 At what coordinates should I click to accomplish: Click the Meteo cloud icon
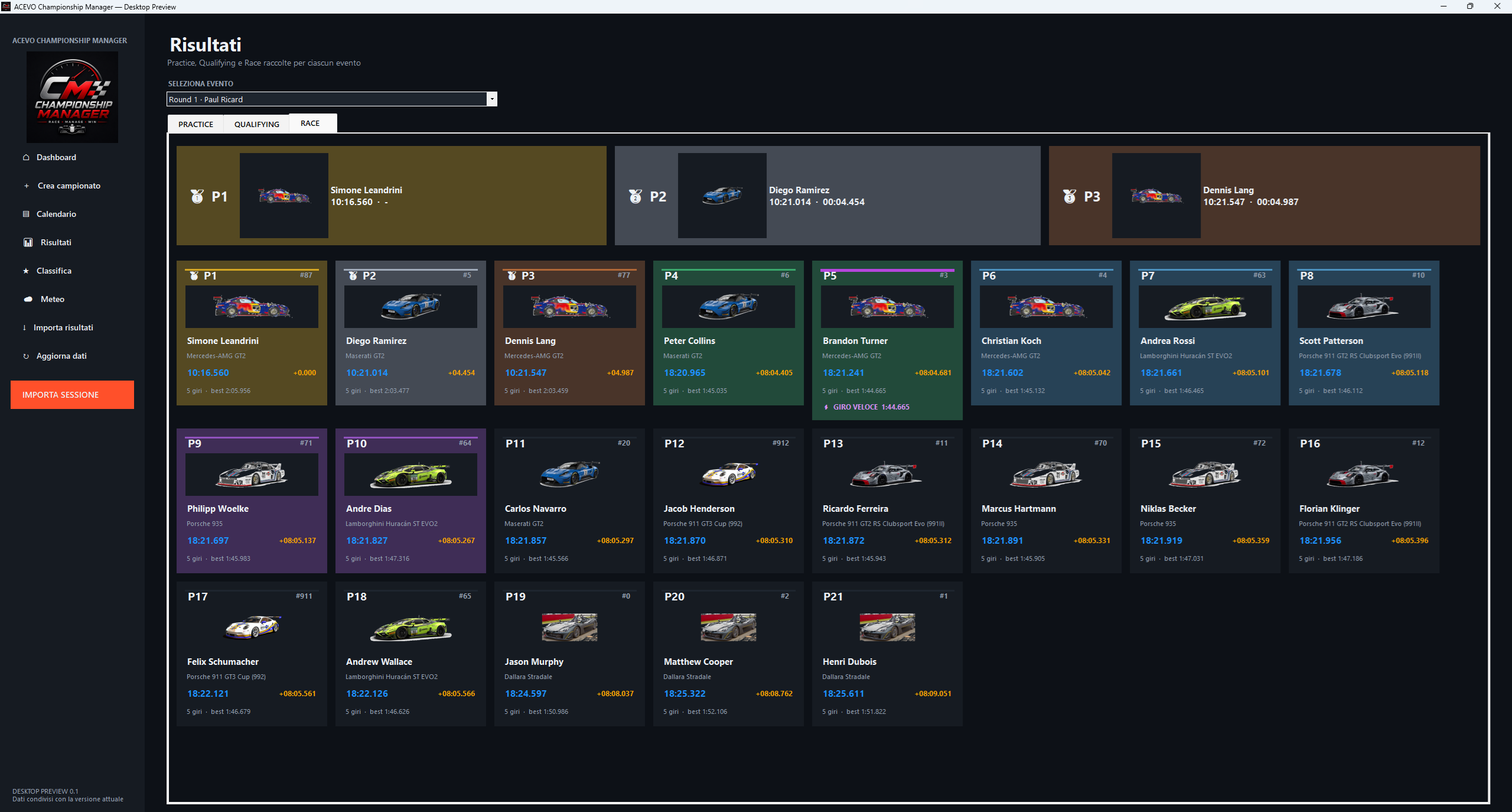point(28,299)
